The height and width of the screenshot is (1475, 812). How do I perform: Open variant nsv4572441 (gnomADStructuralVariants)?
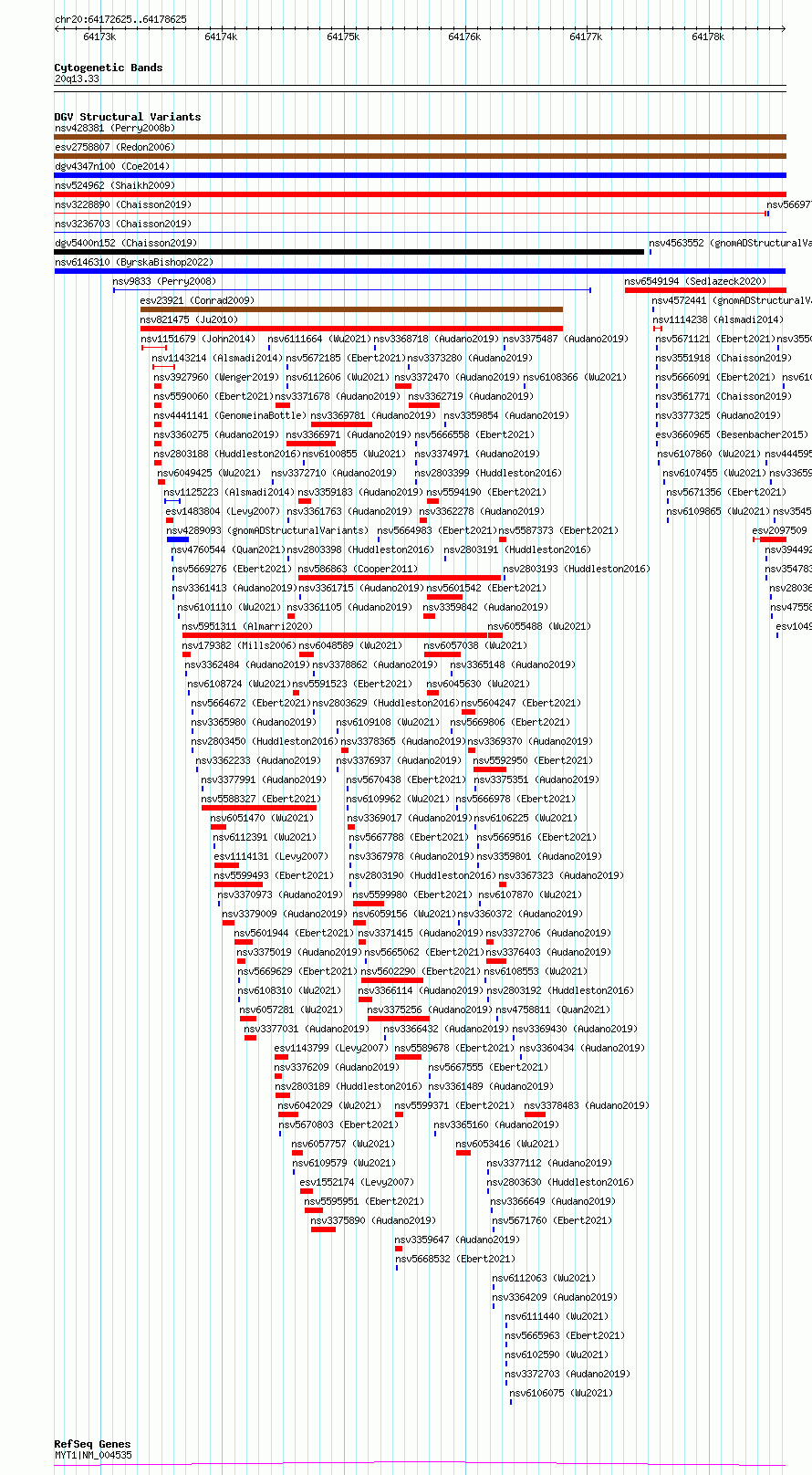coord(732,300)
